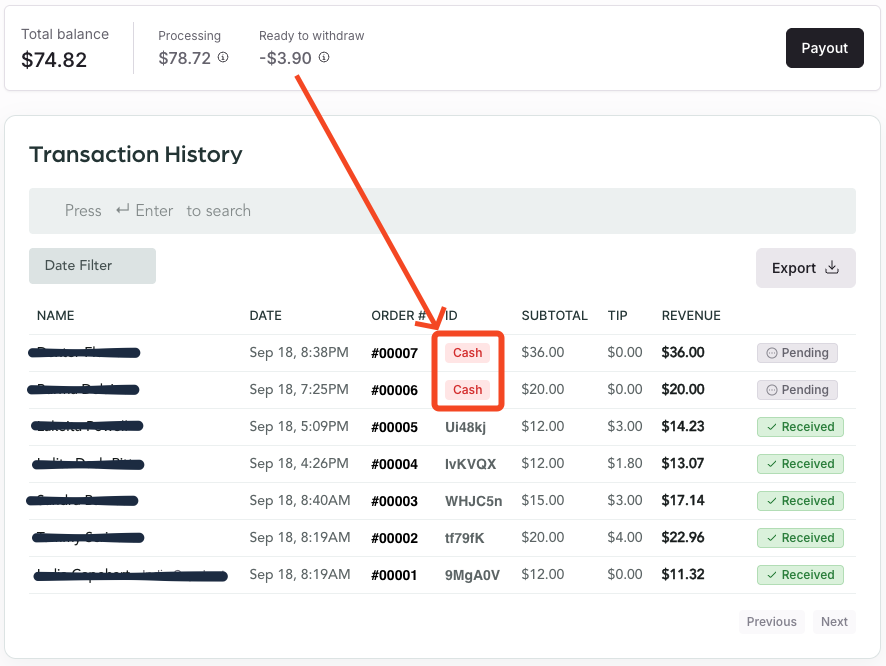Click the $78.72 processing amount
This screenshot has height=666, width=886.
coord(185,58)
